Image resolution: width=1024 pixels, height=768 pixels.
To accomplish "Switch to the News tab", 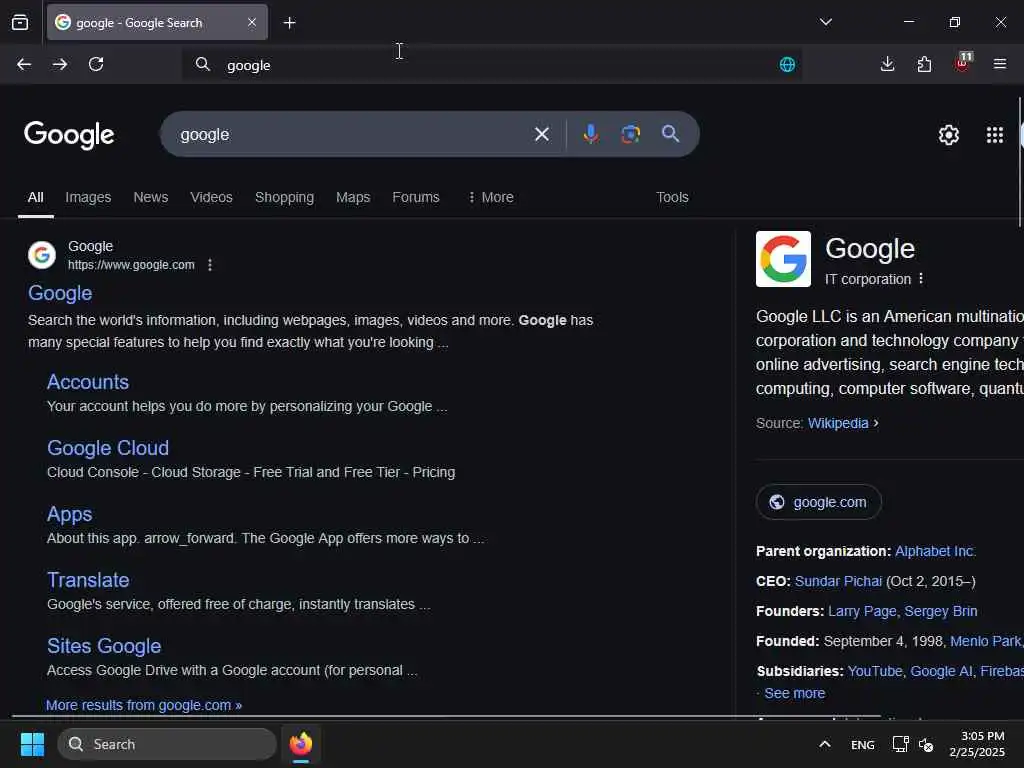I will (x=151, y=197).
